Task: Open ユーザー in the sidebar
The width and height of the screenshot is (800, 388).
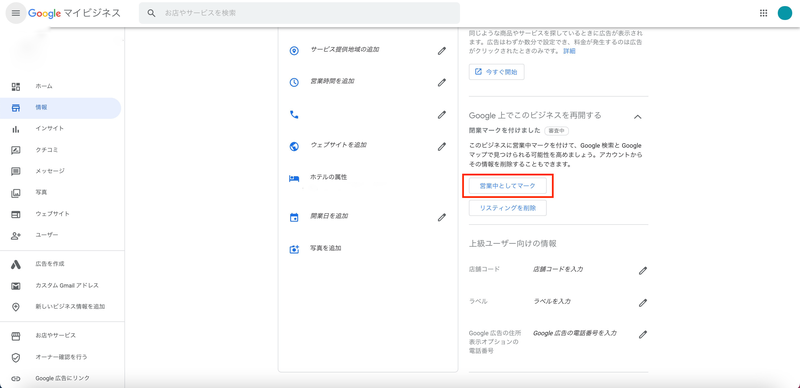Action: point(61,235)
